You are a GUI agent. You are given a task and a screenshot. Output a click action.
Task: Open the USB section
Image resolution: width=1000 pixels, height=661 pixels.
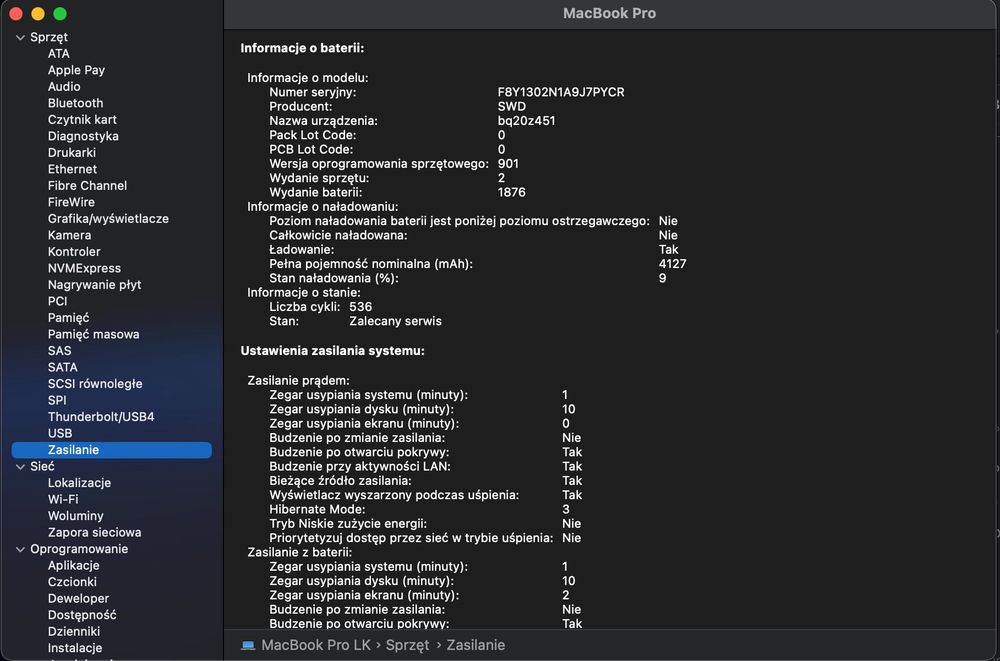pos(60,433)
